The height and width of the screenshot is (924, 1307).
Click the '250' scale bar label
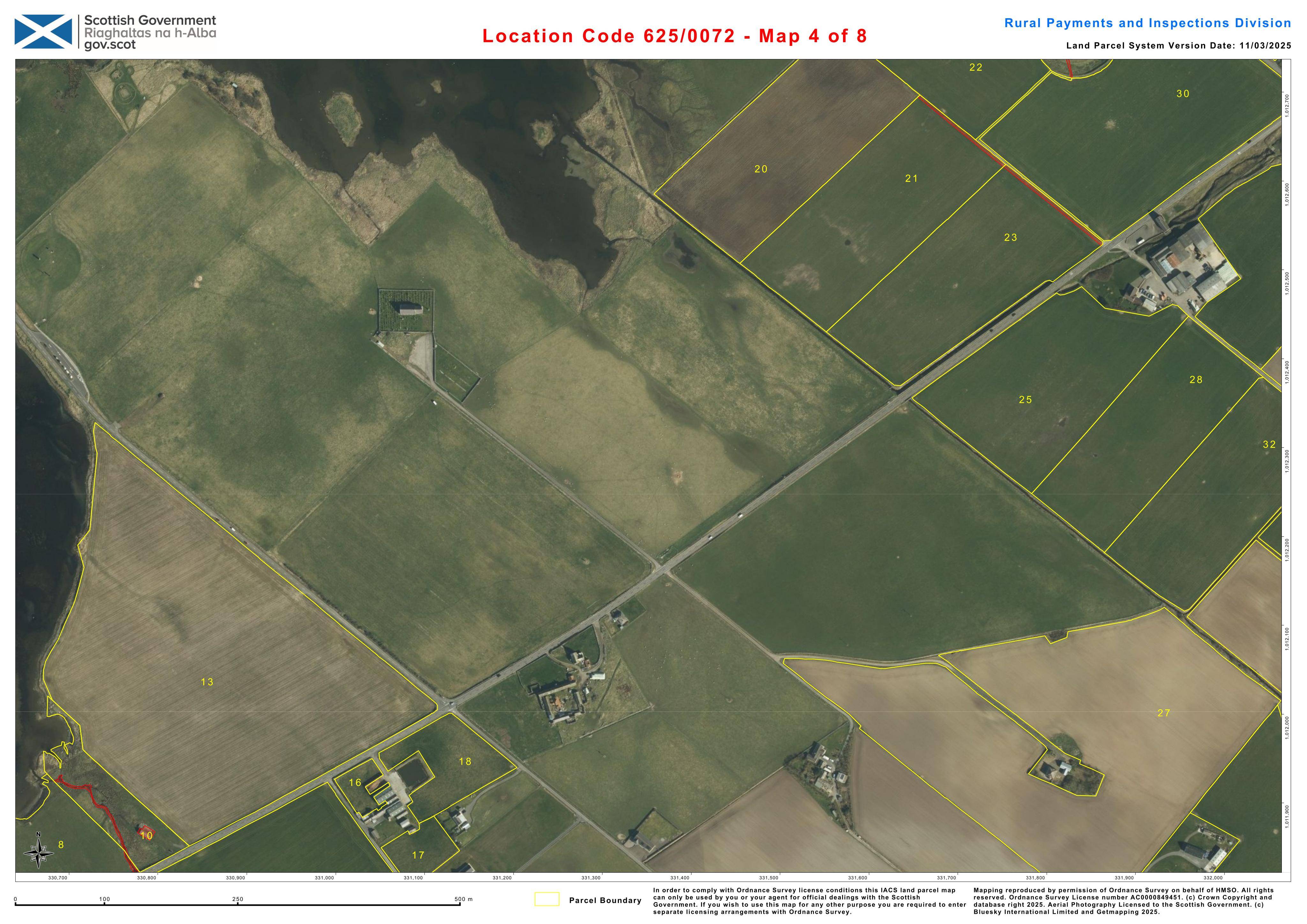click(x=238, y=899)
